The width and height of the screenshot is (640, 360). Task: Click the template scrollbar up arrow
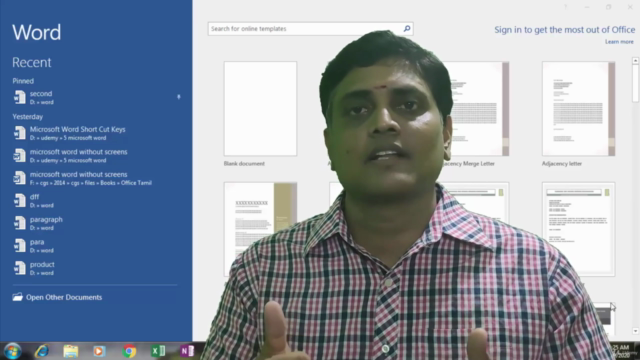point(636,60)
